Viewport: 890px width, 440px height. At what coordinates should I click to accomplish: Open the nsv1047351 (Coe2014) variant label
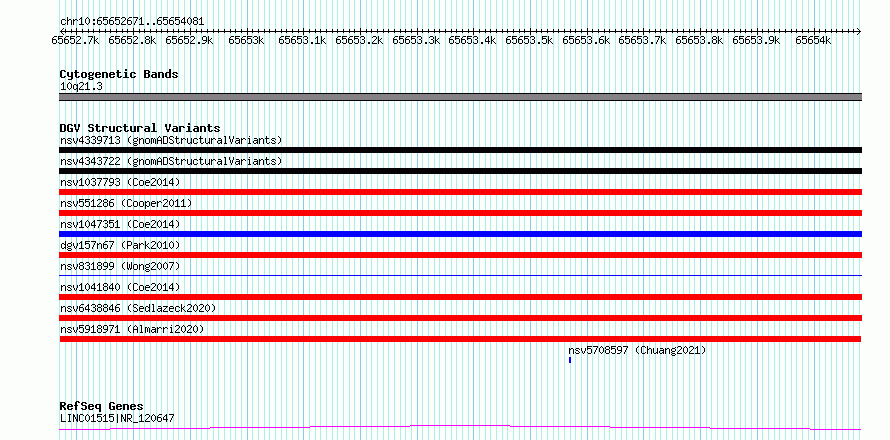pyautogui.click(x=120, y=224)
